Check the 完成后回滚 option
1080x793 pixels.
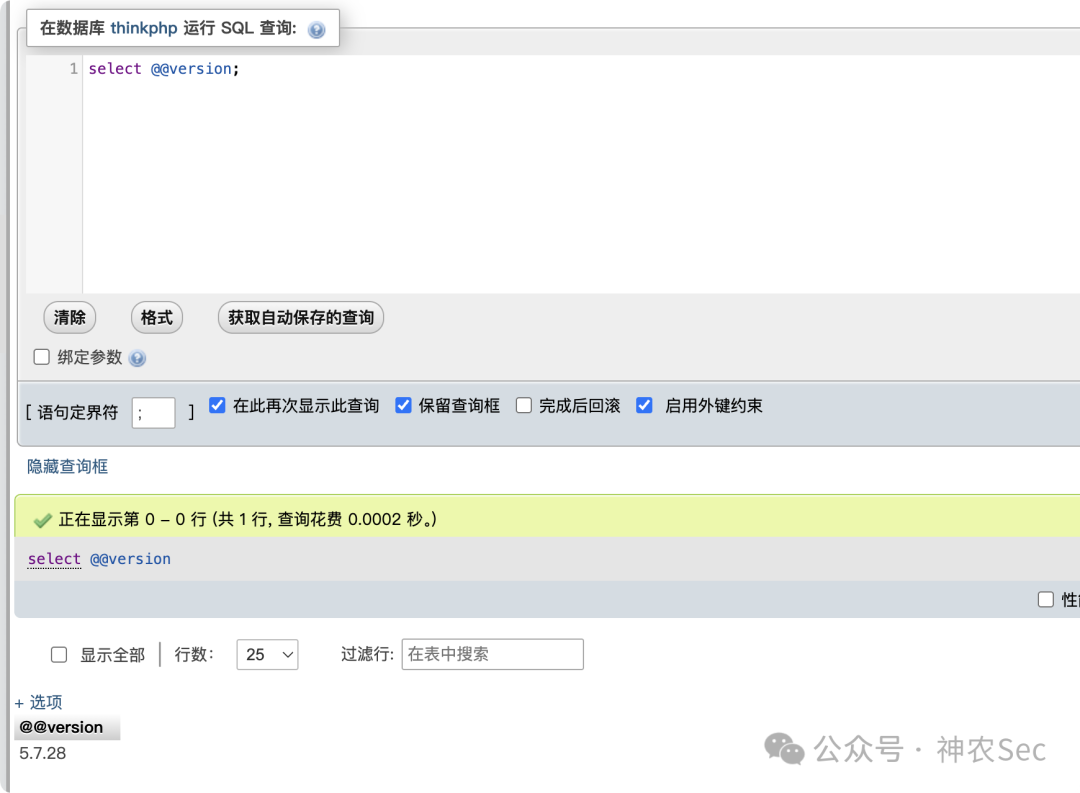pyautogui.click(x=524, y=405)
